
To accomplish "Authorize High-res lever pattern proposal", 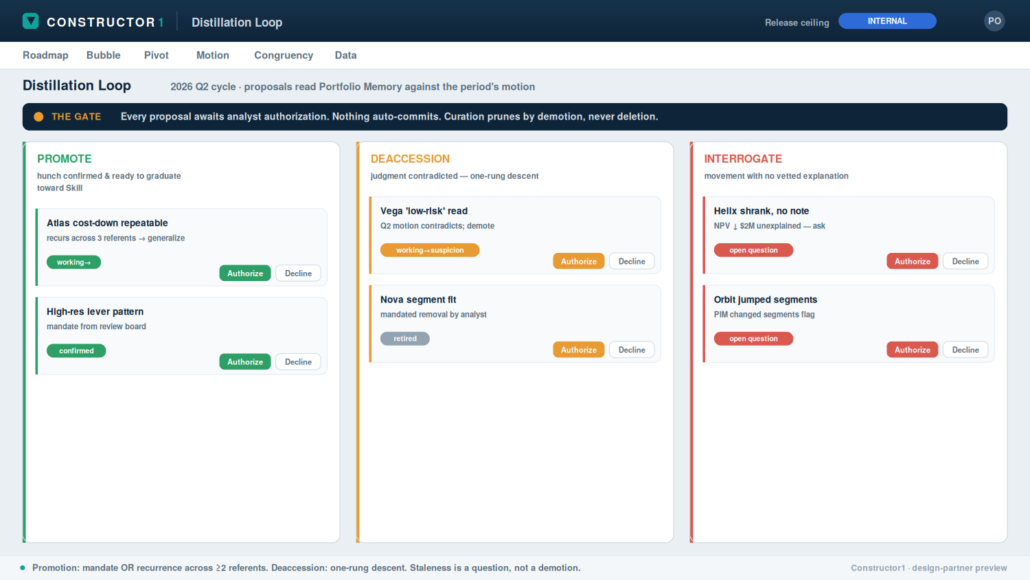I will 245,362.
